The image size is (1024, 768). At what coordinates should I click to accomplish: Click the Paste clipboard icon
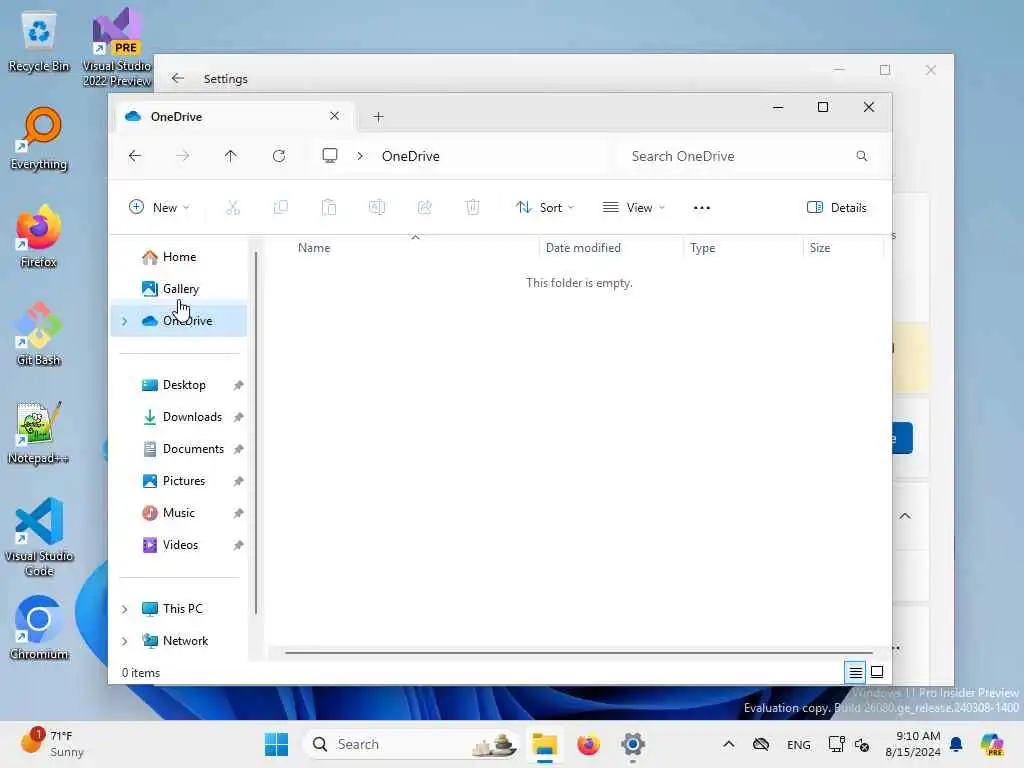click(328, 208)
